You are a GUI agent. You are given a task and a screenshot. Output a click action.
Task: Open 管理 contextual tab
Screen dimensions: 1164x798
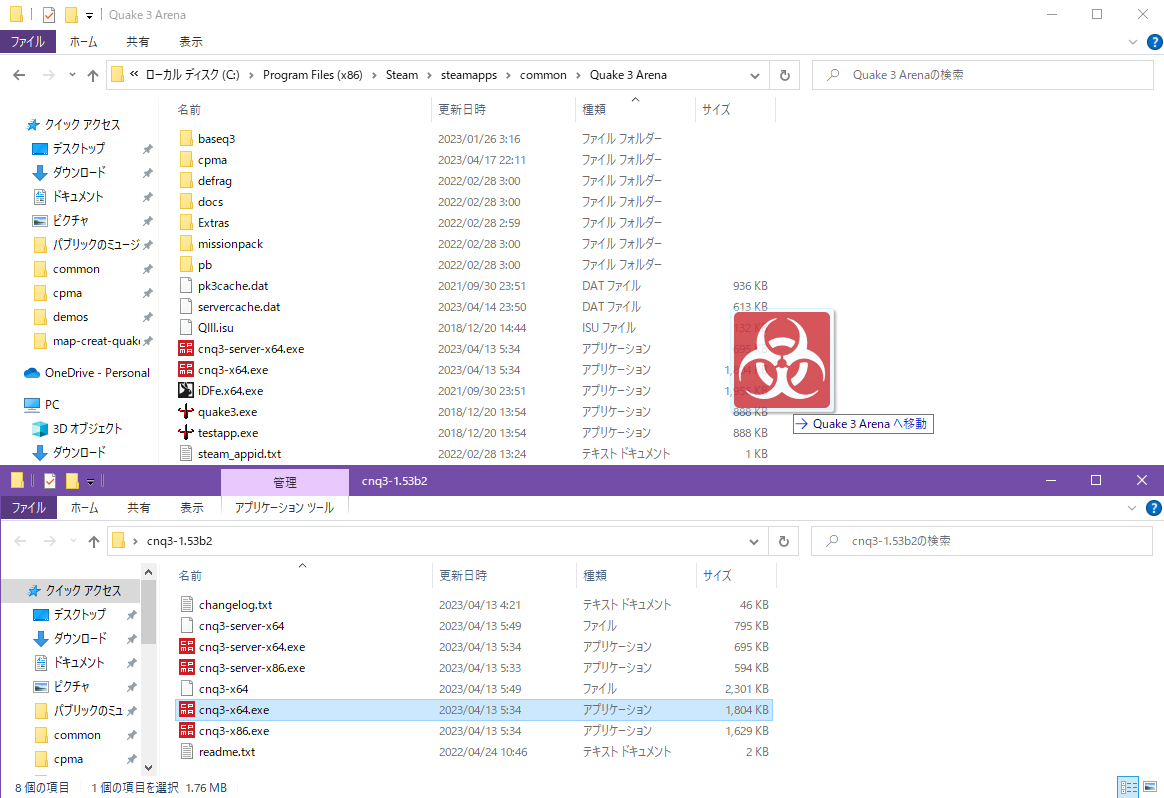coord(285,483)
